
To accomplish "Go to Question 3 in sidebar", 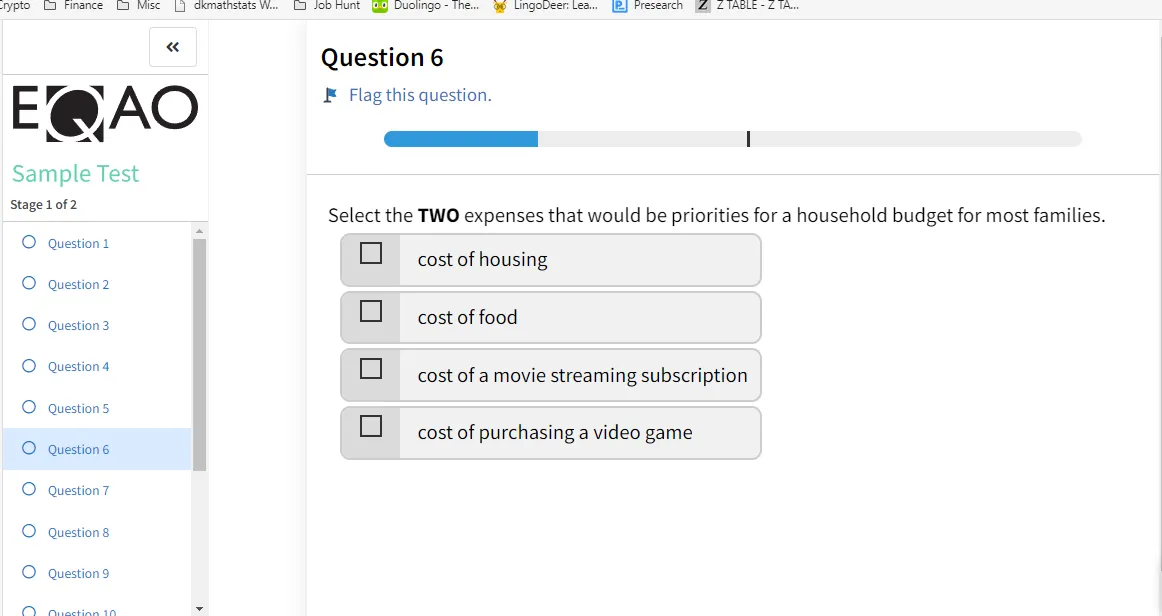I will tap(78, 326).
